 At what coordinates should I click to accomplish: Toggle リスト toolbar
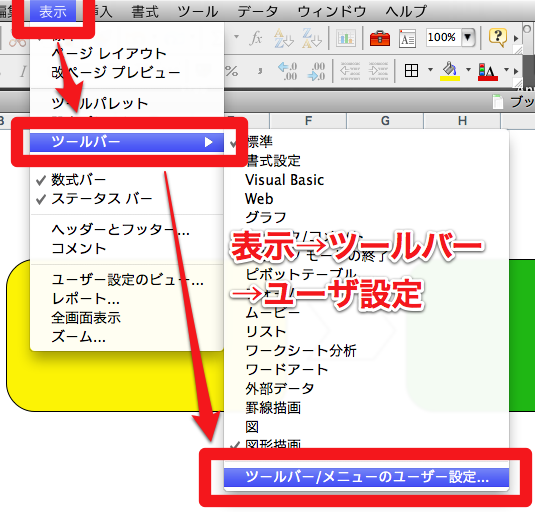[x=366, y=331]
